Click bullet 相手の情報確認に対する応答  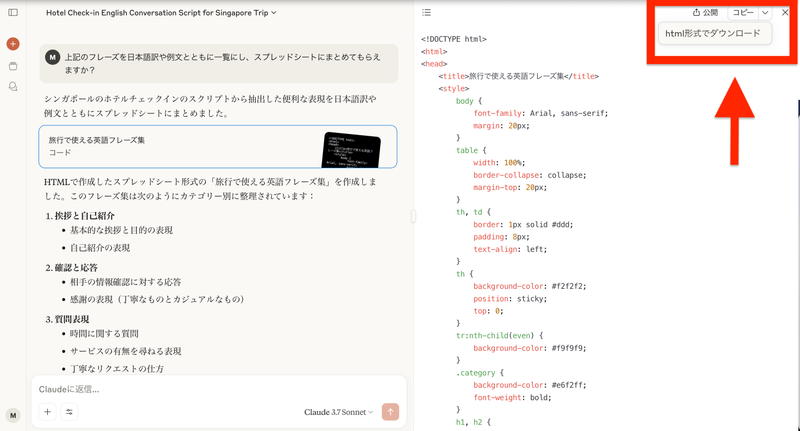point(126,282)
